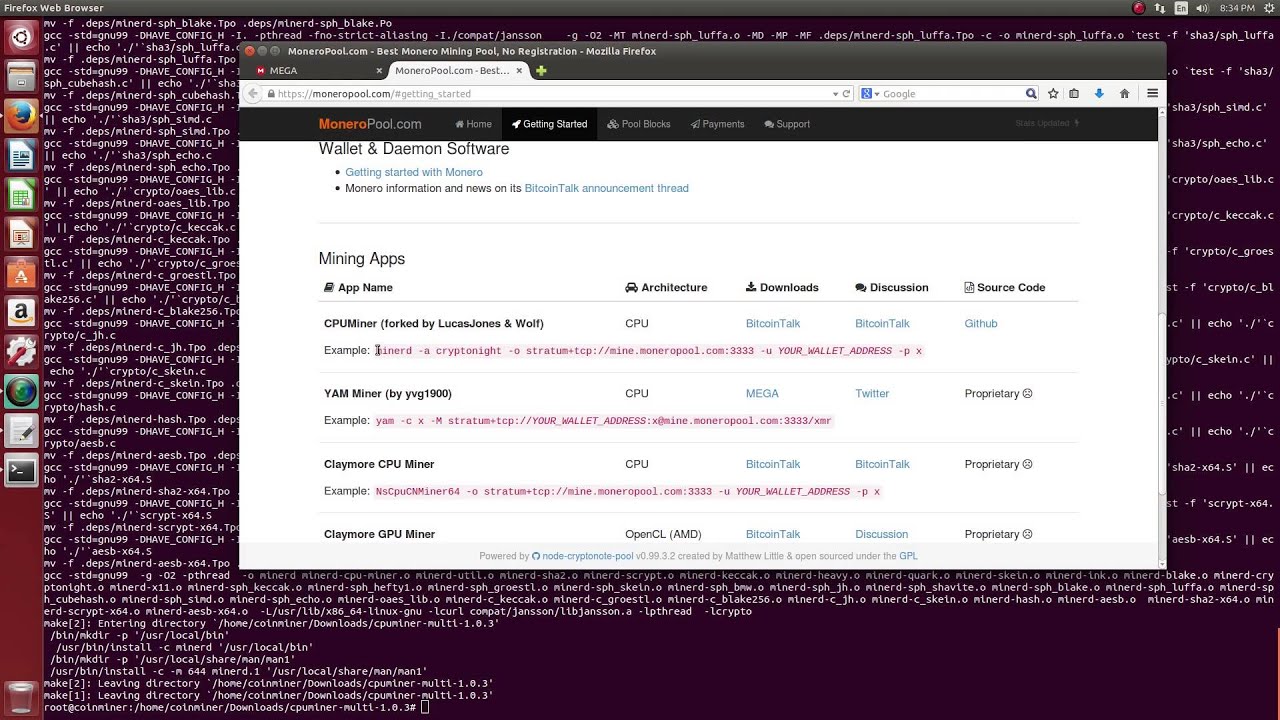Switch to Terminal from the launcher
This screenshot has width=1280, height=720.
tap(21, 470)
